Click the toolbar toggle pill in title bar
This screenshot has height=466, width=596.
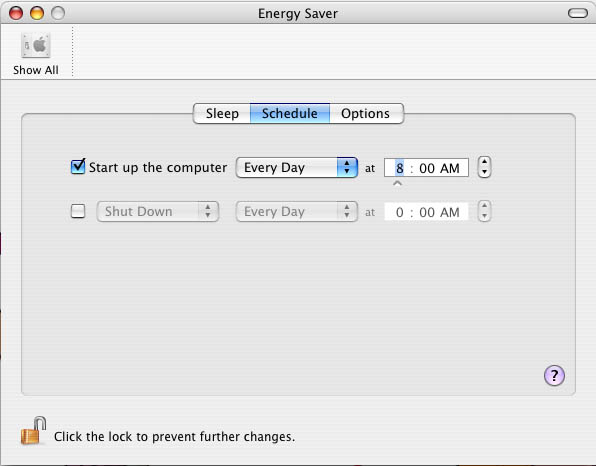point(578,13)
